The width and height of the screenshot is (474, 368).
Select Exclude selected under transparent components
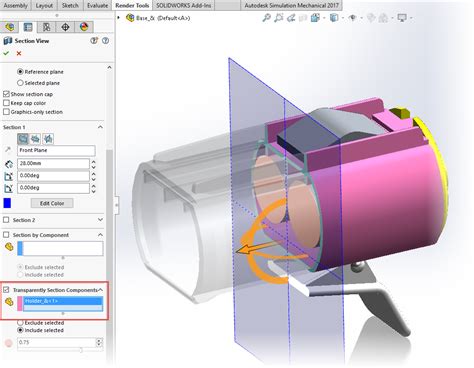(20, 323)
